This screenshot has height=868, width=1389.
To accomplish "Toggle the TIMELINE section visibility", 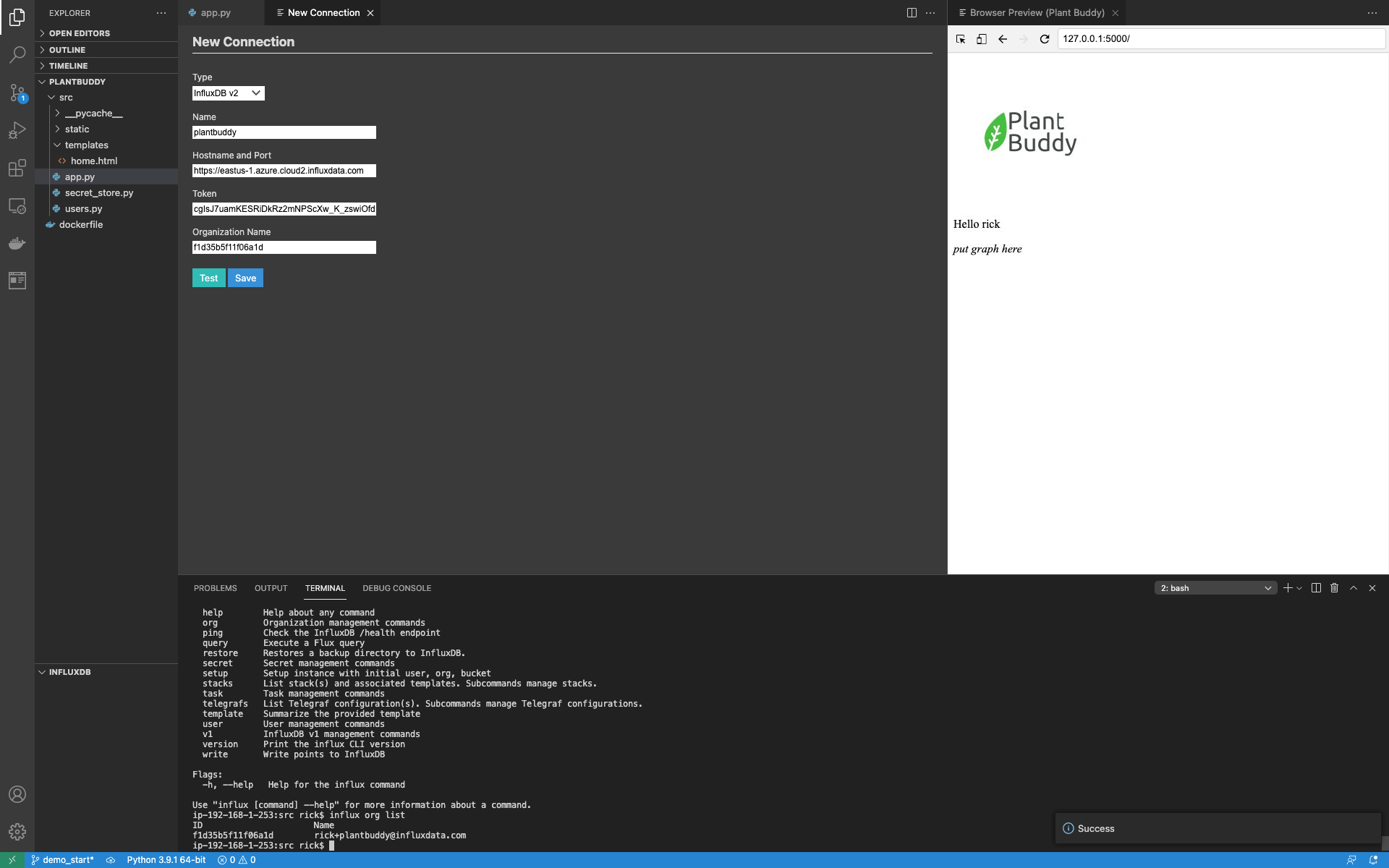I will pyautogui.click(x=67, y=65).
